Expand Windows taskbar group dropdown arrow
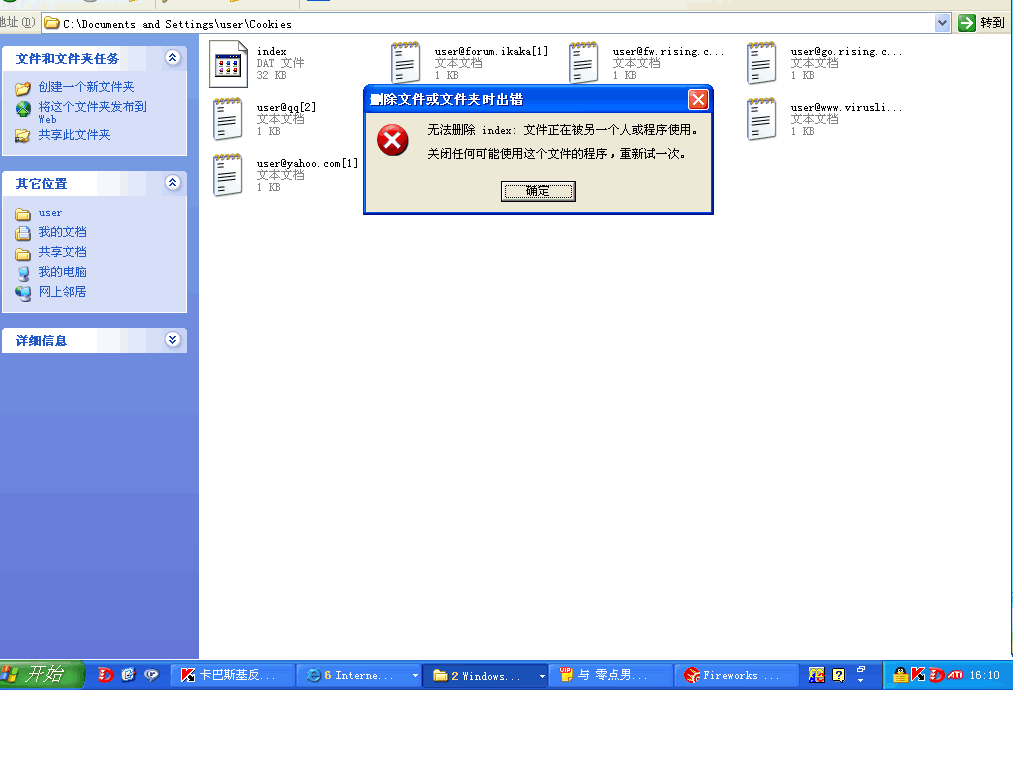Viewport: 1024px width, 768px height. tap(542, 676)
